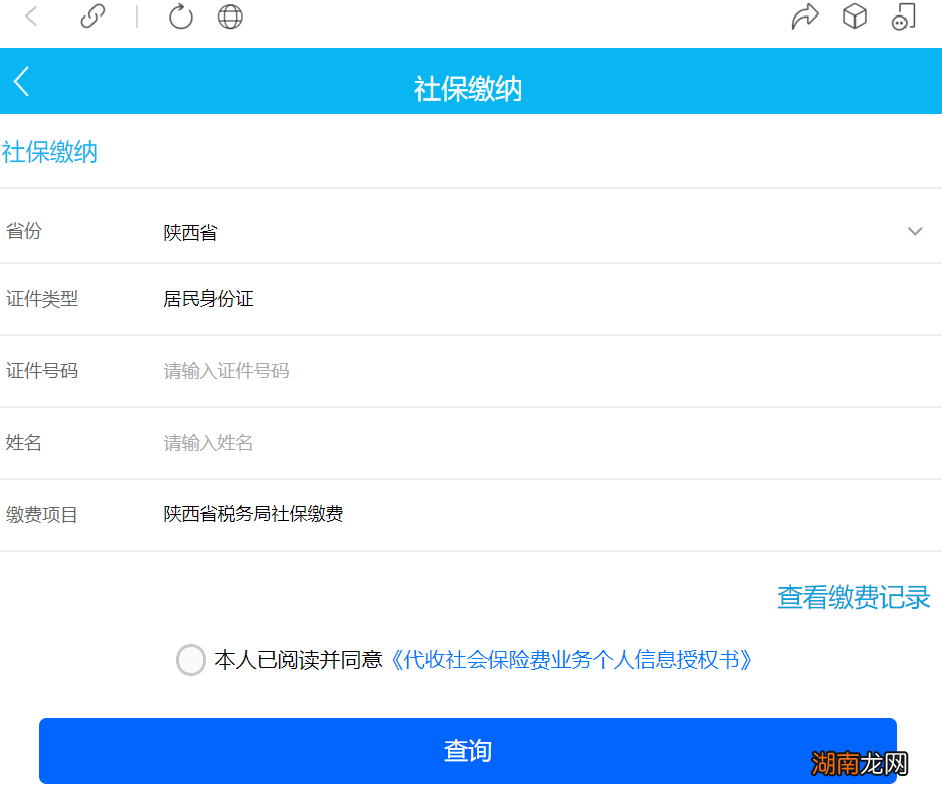Open the mini-program icon at top right
The image size is (942, 790).
pyautogui.click(x=903, y=16)
